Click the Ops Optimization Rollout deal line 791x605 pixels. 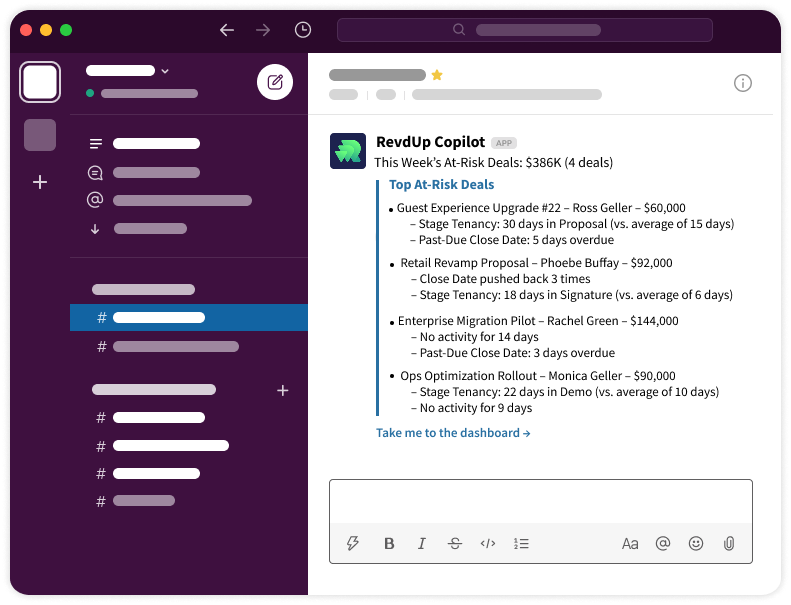coord(538,376)
